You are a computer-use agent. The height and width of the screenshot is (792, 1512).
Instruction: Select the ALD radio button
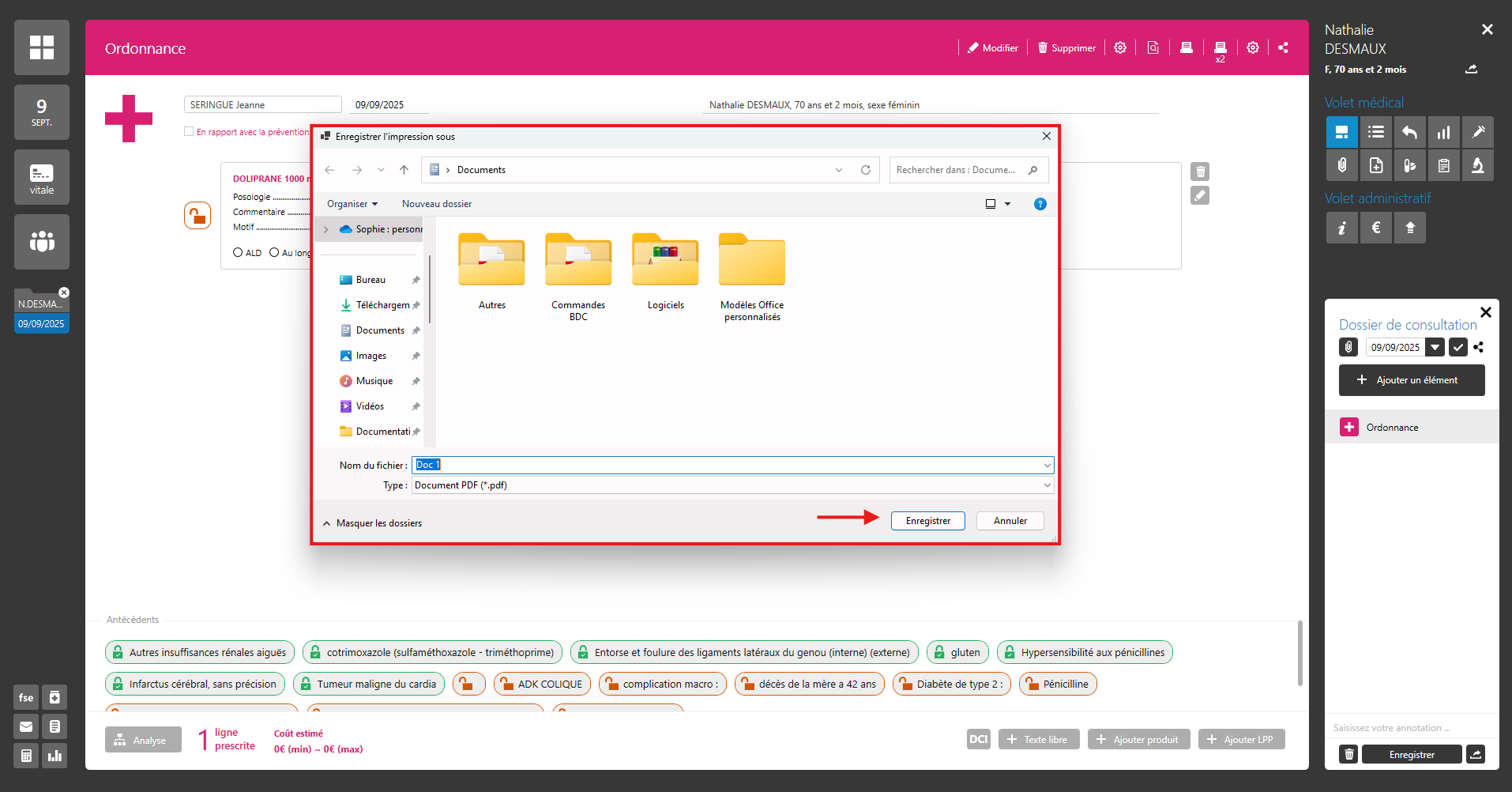(x=238, y=253)
